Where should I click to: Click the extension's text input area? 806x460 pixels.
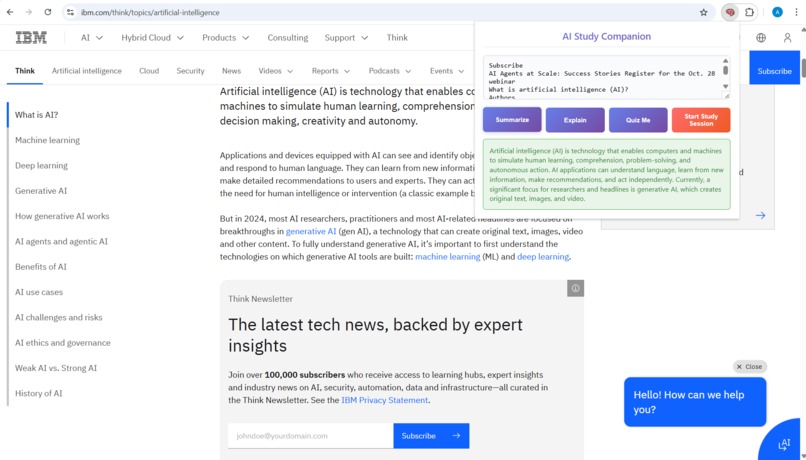click(x=601, y=78)
